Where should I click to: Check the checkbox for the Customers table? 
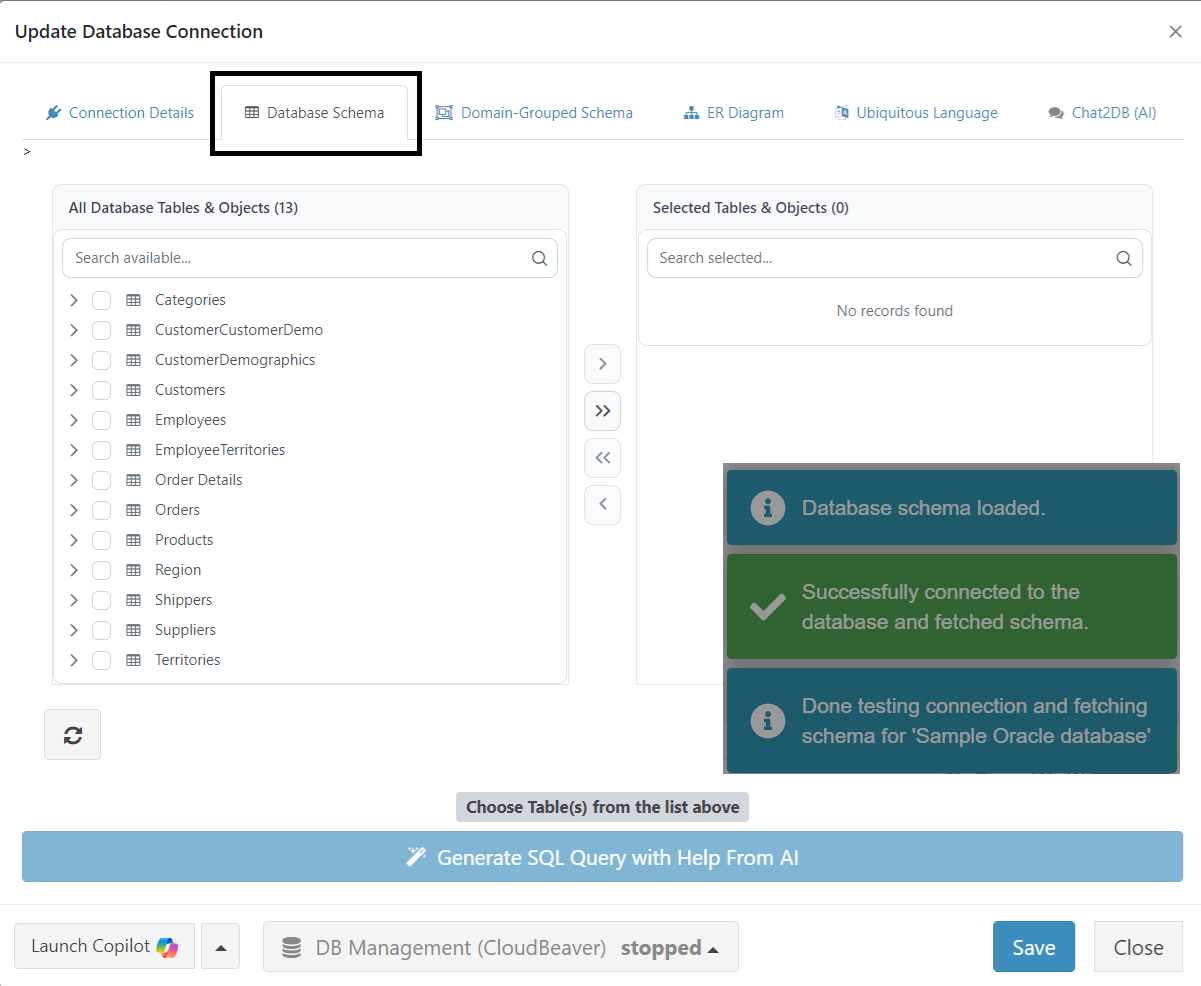pos(101,390)
